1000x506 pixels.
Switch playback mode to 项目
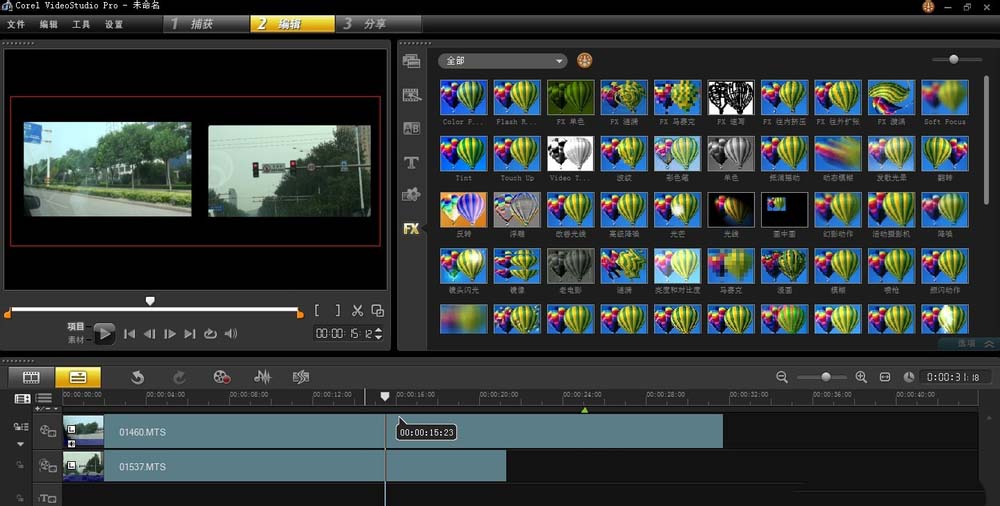point(76,326)
